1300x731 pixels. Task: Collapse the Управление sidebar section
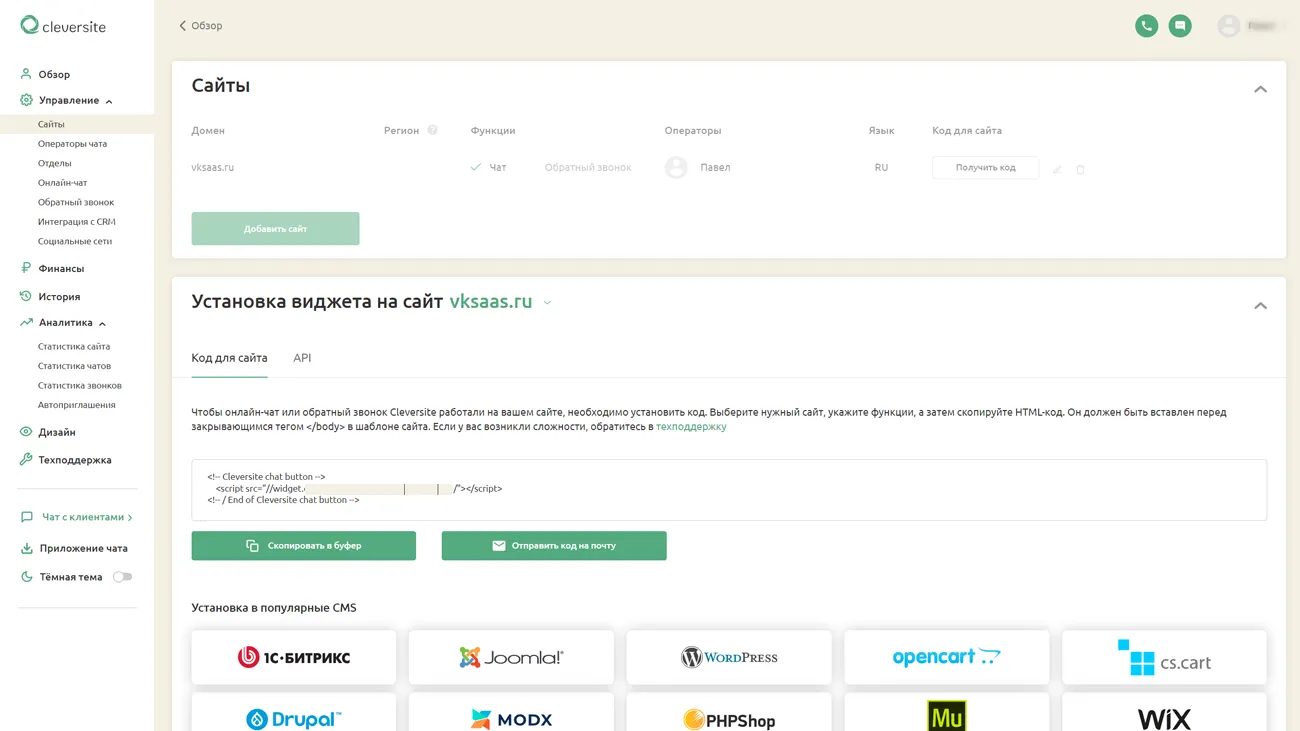pos(109,101)
